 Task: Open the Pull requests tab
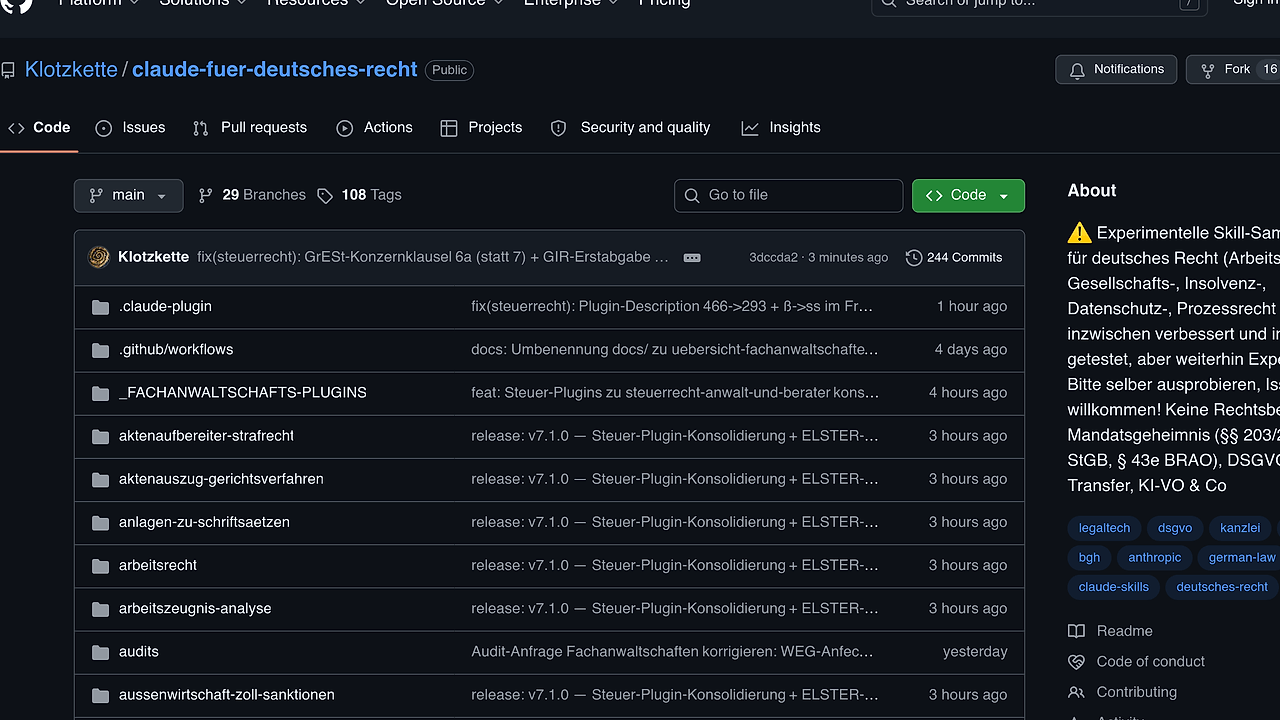250,128
